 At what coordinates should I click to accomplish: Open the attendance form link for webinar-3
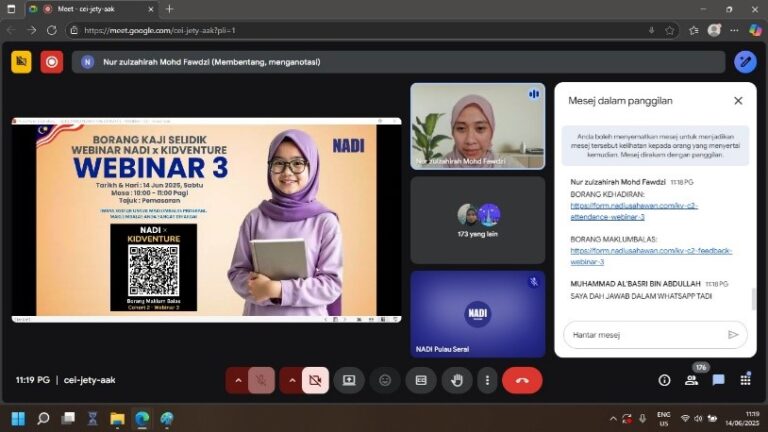pyautogui.click(x=634, y=211)
